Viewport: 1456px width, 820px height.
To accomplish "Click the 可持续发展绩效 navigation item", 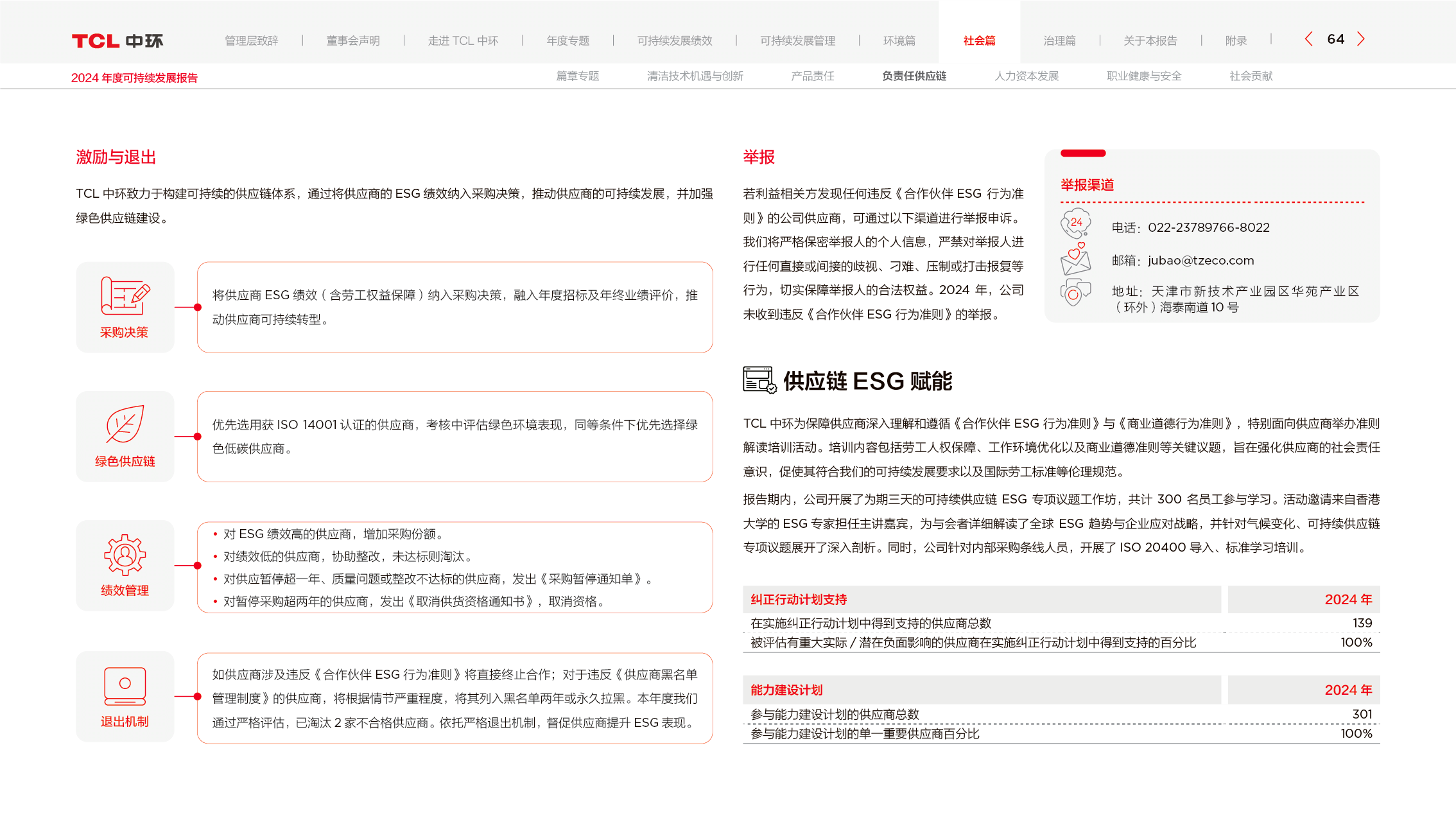I will click(675, 41).
